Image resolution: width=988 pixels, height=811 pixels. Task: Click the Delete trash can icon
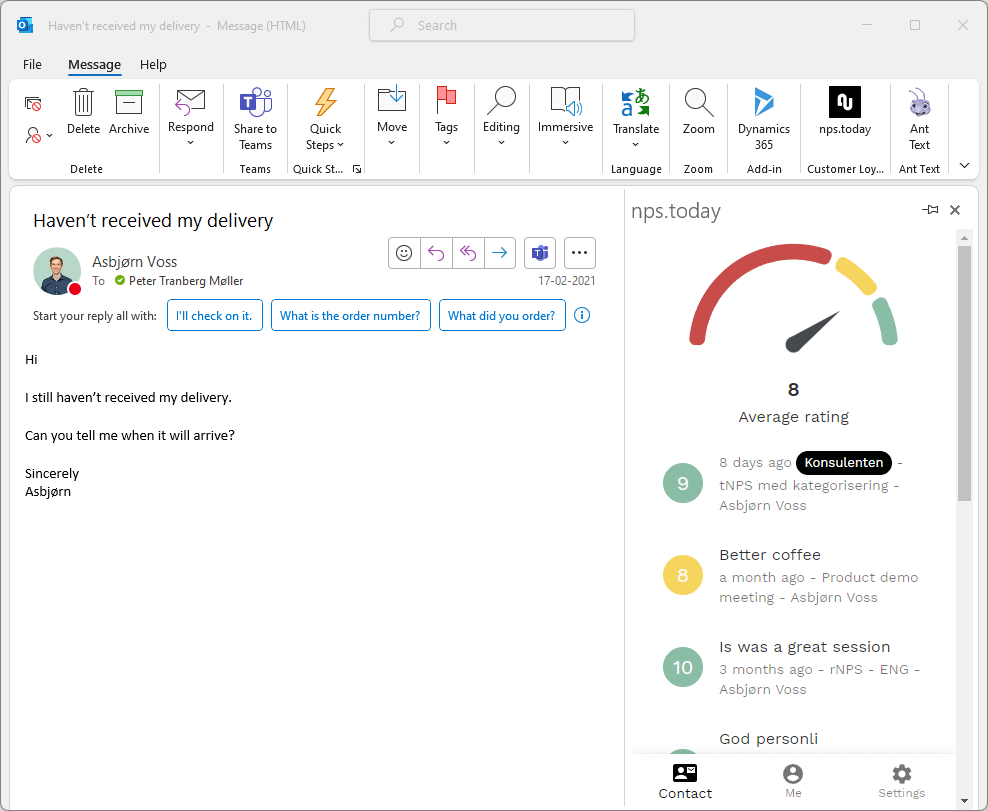(x=84, y=104)
